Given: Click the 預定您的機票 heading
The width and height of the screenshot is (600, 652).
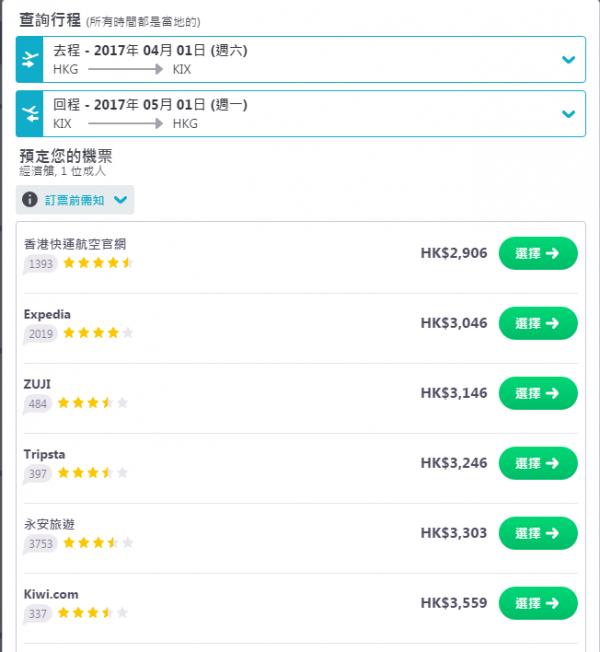Looking at the screenshot, I should 66,156.
